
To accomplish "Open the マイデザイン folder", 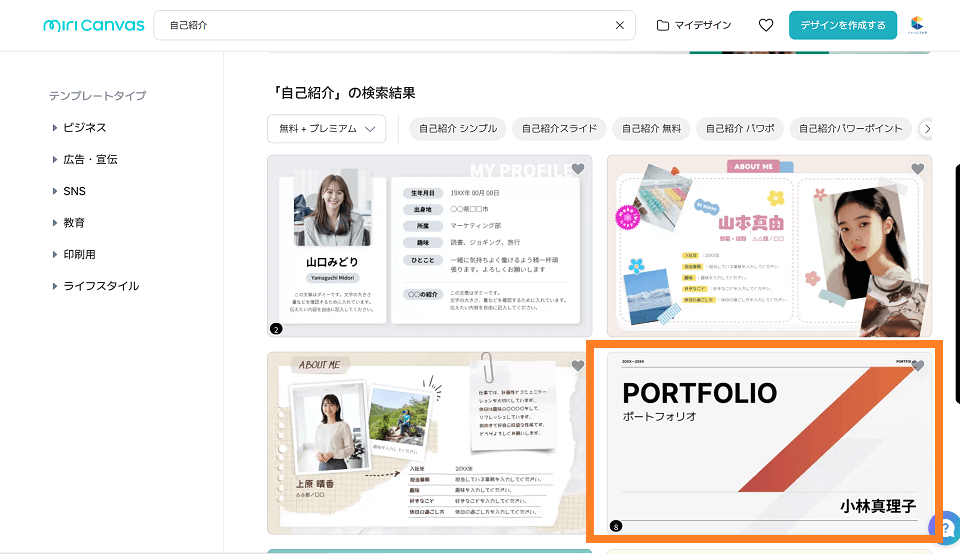I will pos(694,25).
